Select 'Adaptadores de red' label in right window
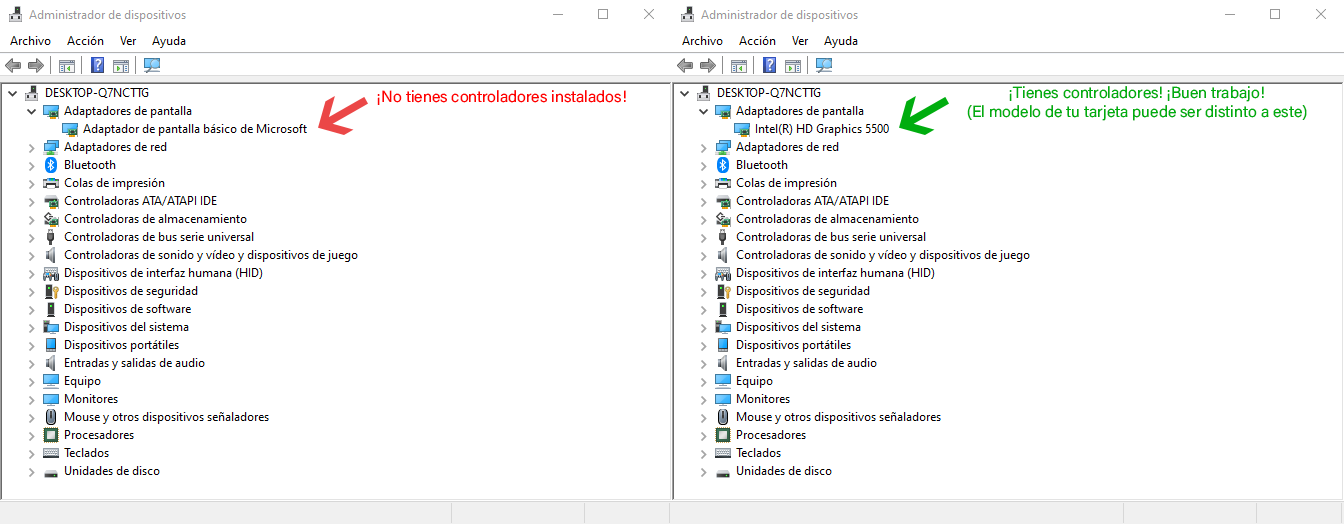Viewport: 1344px width, 524px height. (x=787, y=147)
